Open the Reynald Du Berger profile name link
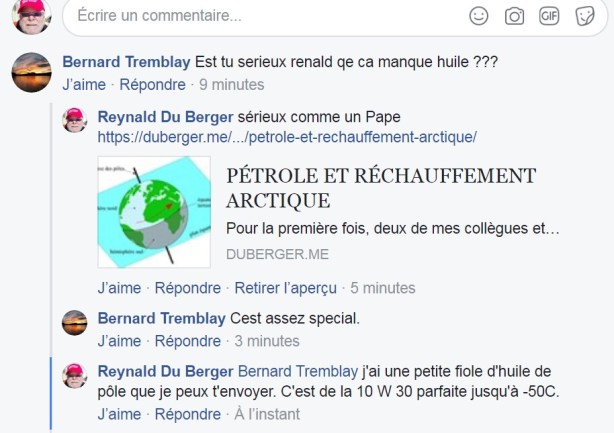The width and height of the screenshot is (614, 433). (165, 117)
